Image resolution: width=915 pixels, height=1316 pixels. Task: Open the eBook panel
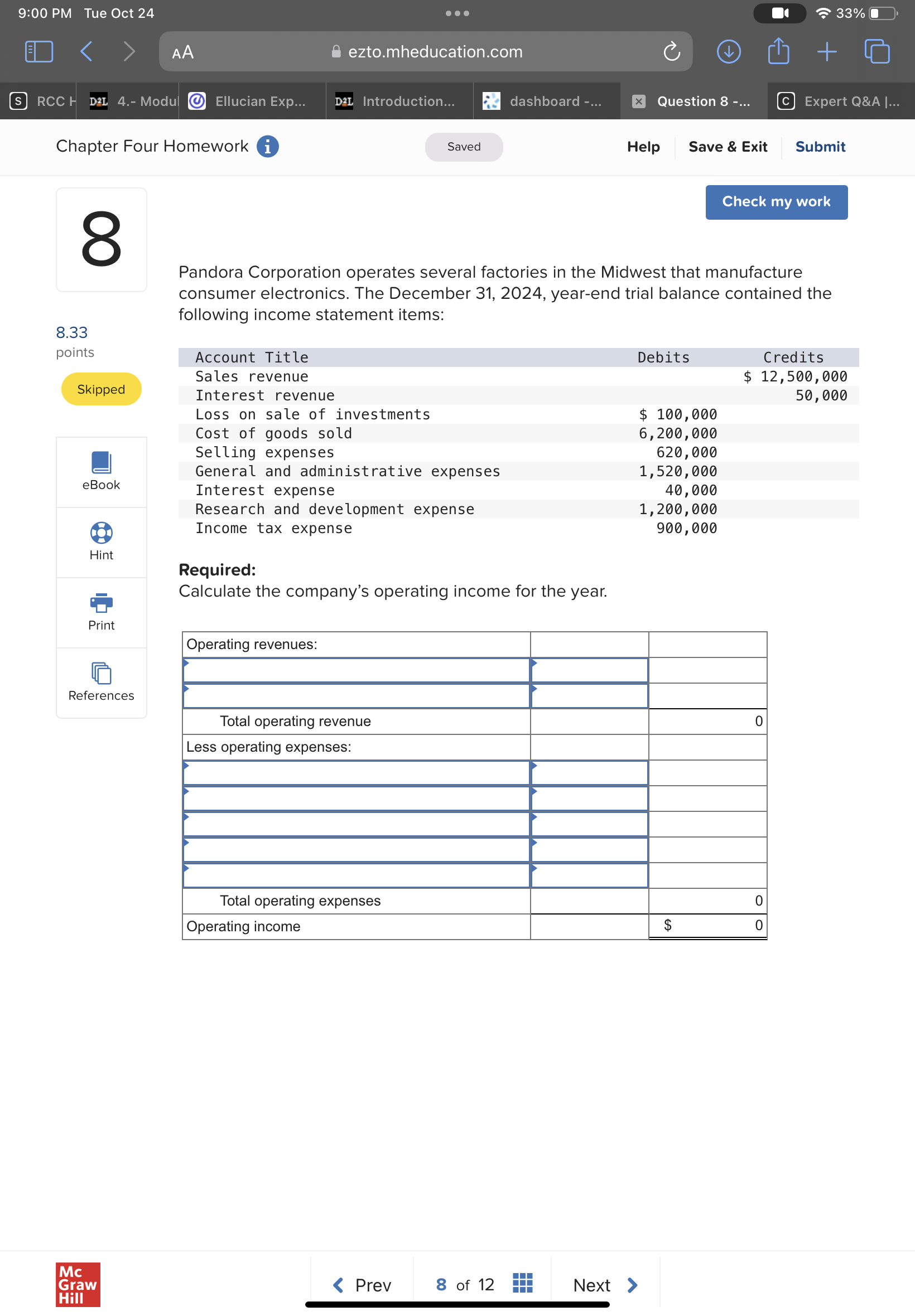[x=101, y=472]
